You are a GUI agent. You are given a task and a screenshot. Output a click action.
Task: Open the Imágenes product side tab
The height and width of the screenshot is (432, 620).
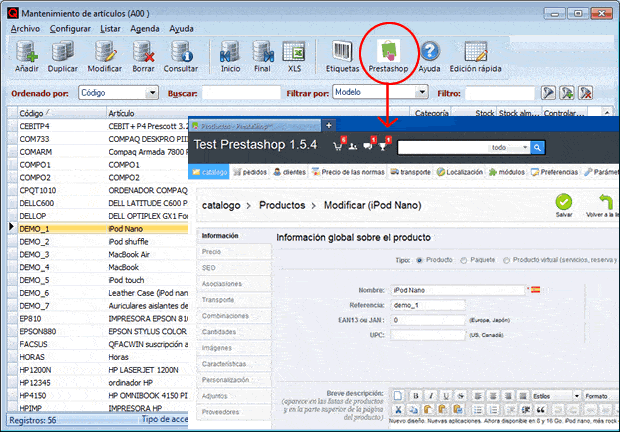pyautogui.click(x=234, y=348)
